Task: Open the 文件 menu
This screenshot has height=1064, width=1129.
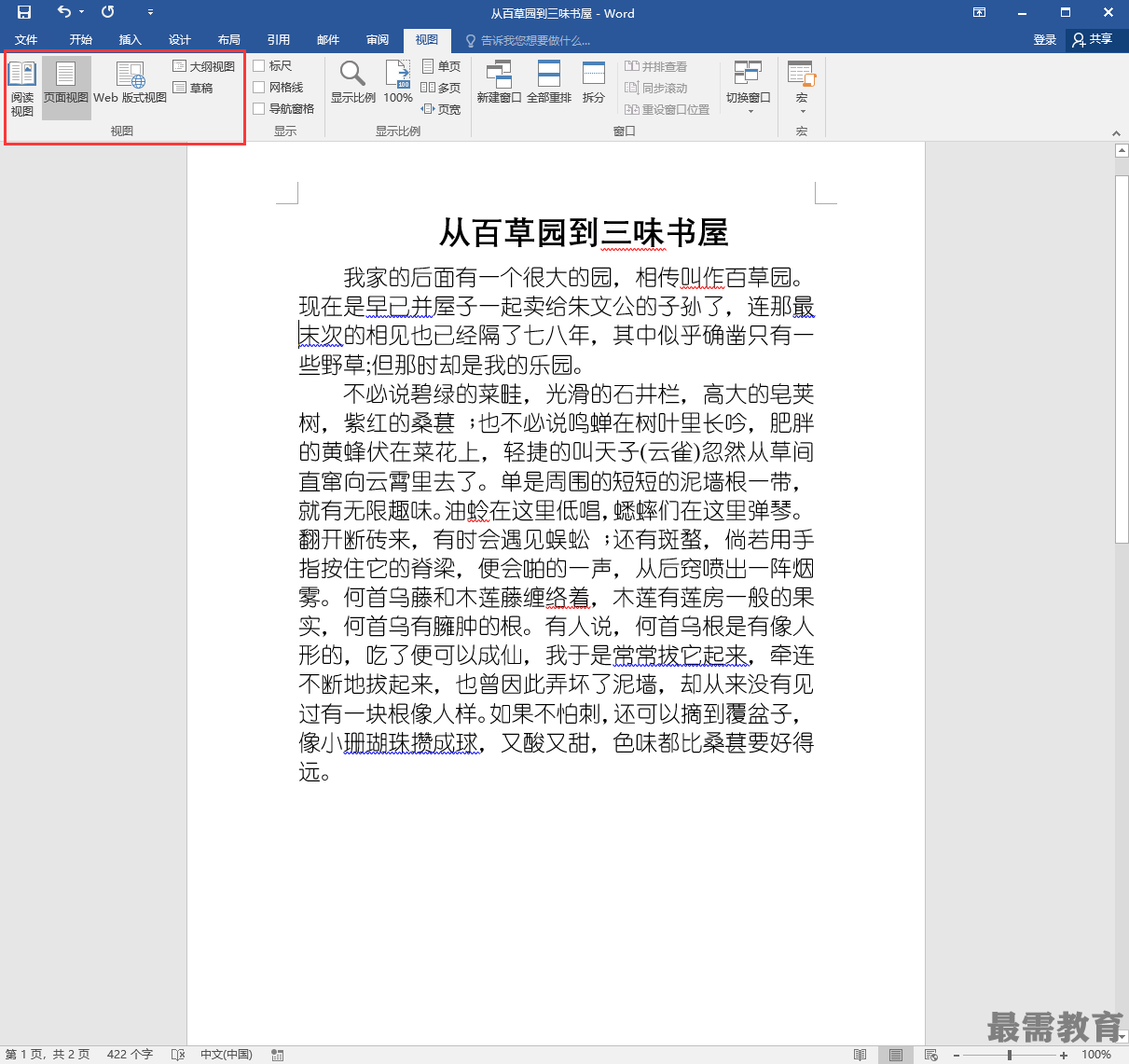Action: pos(26,39)
